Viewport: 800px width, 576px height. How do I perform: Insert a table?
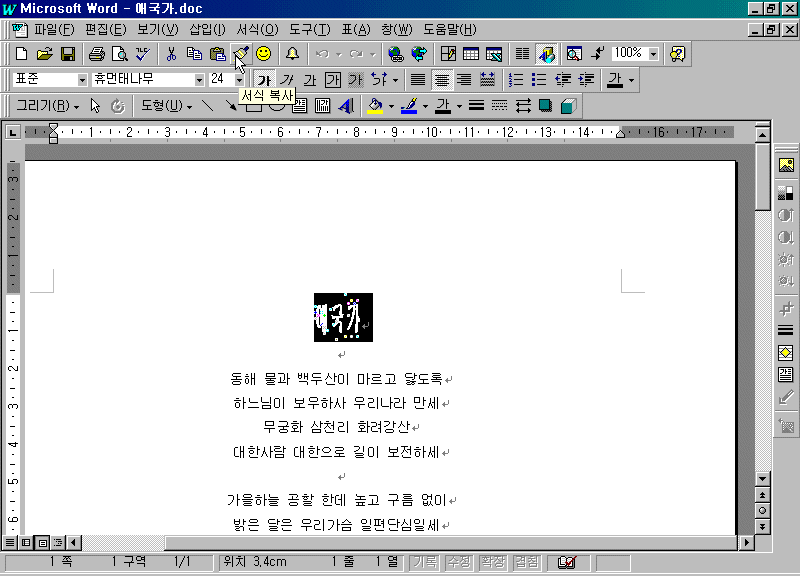pos(471,54)
